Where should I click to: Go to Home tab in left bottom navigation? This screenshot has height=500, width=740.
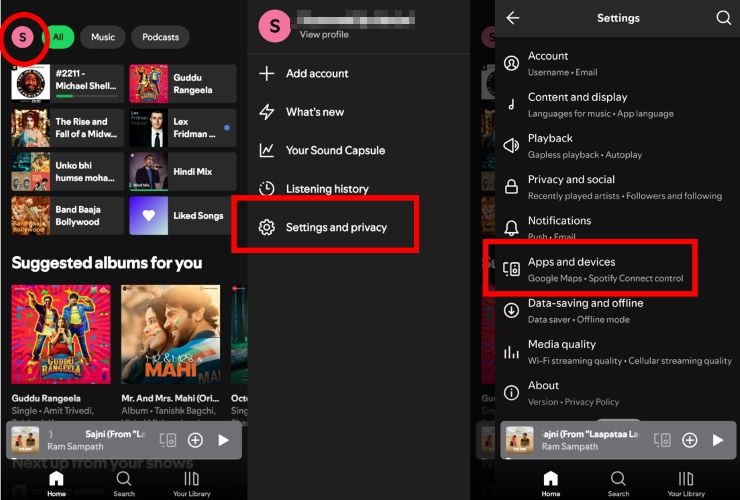coord(57,483)
